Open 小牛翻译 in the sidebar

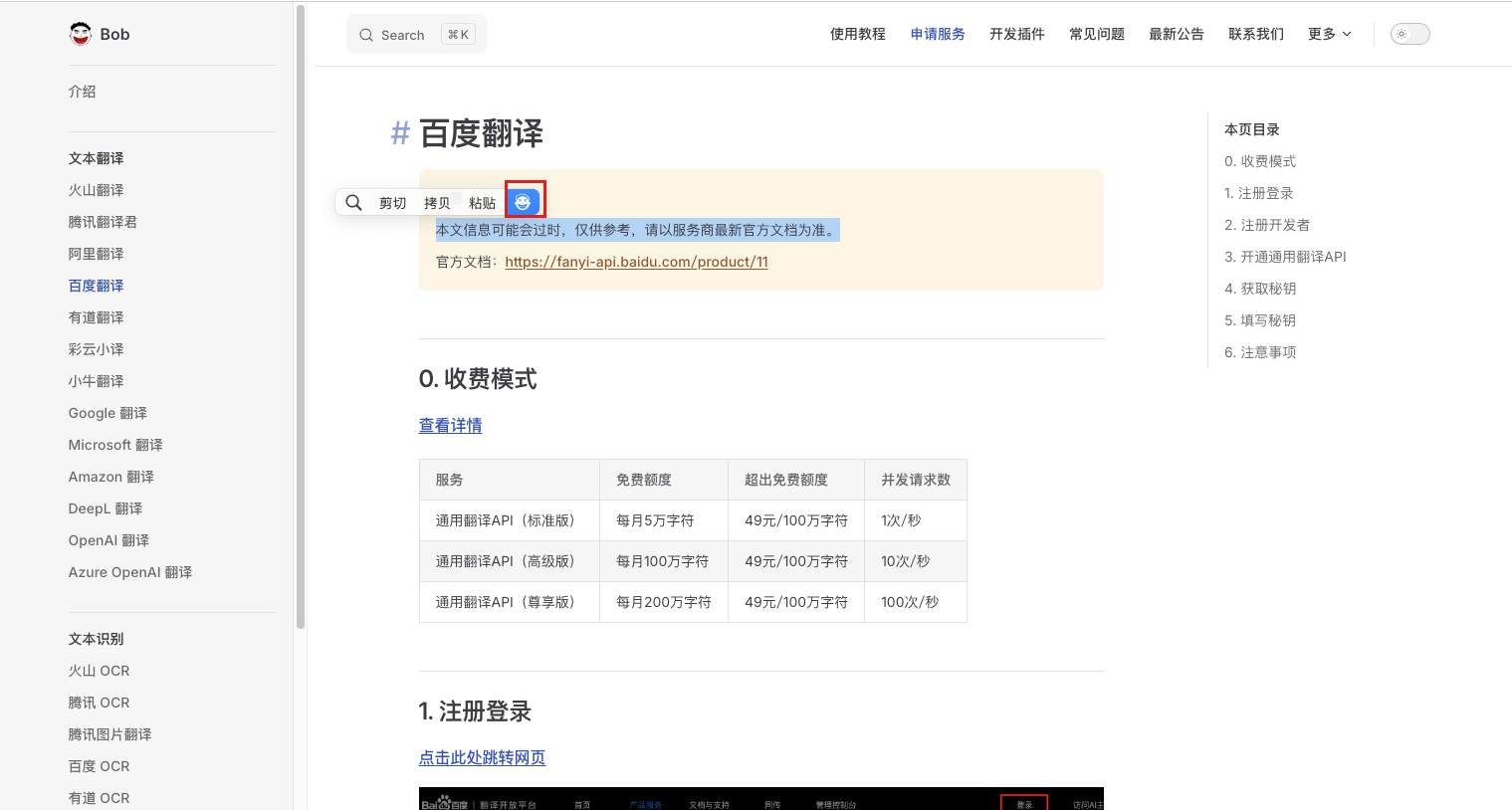pyautogui.click(x=97, y=381)
